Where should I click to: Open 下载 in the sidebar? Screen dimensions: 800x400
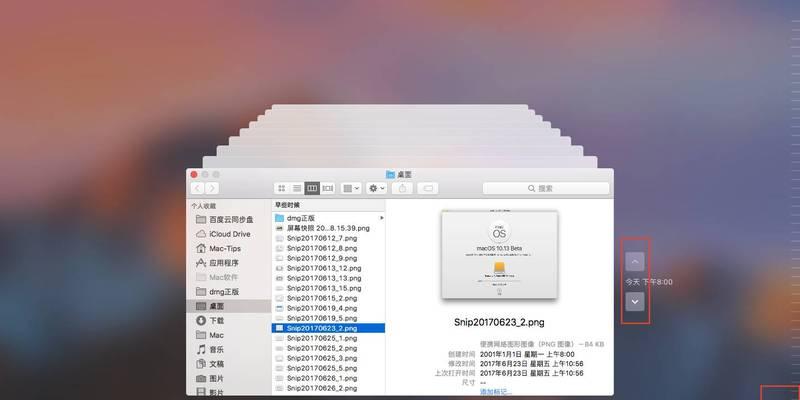click(229, 320)
